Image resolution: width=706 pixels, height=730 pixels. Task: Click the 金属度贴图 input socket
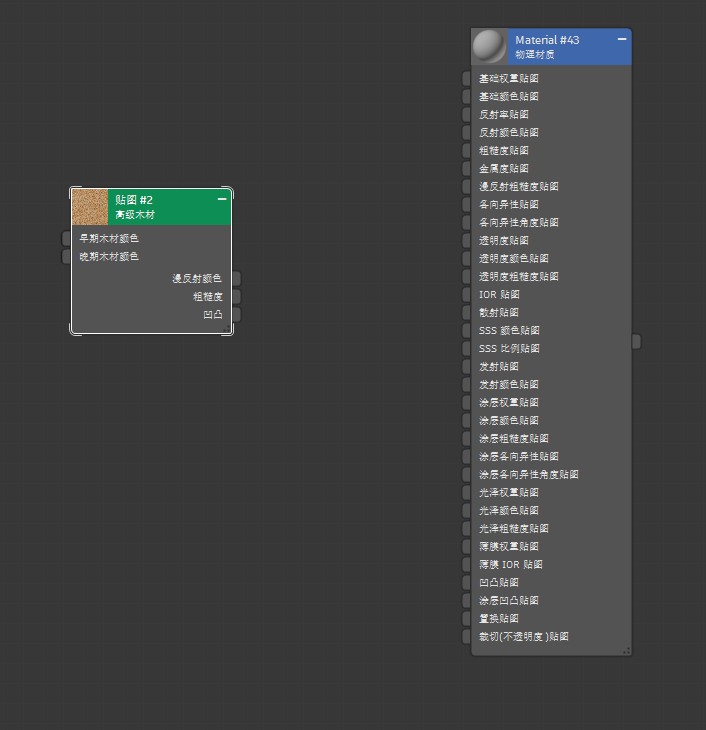point(466,169)
